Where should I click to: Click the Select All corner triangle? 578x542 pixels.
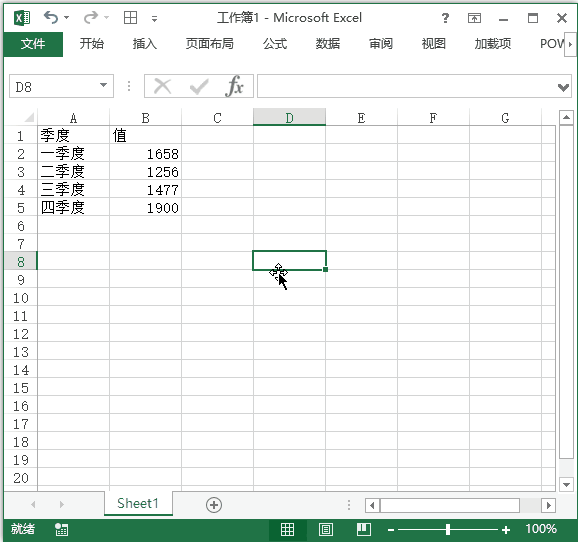29,117
